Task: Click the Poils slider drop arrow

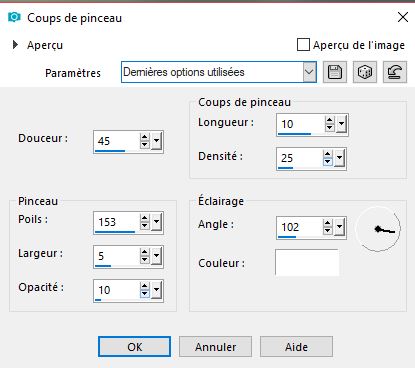Action: (x=157, y=222)
